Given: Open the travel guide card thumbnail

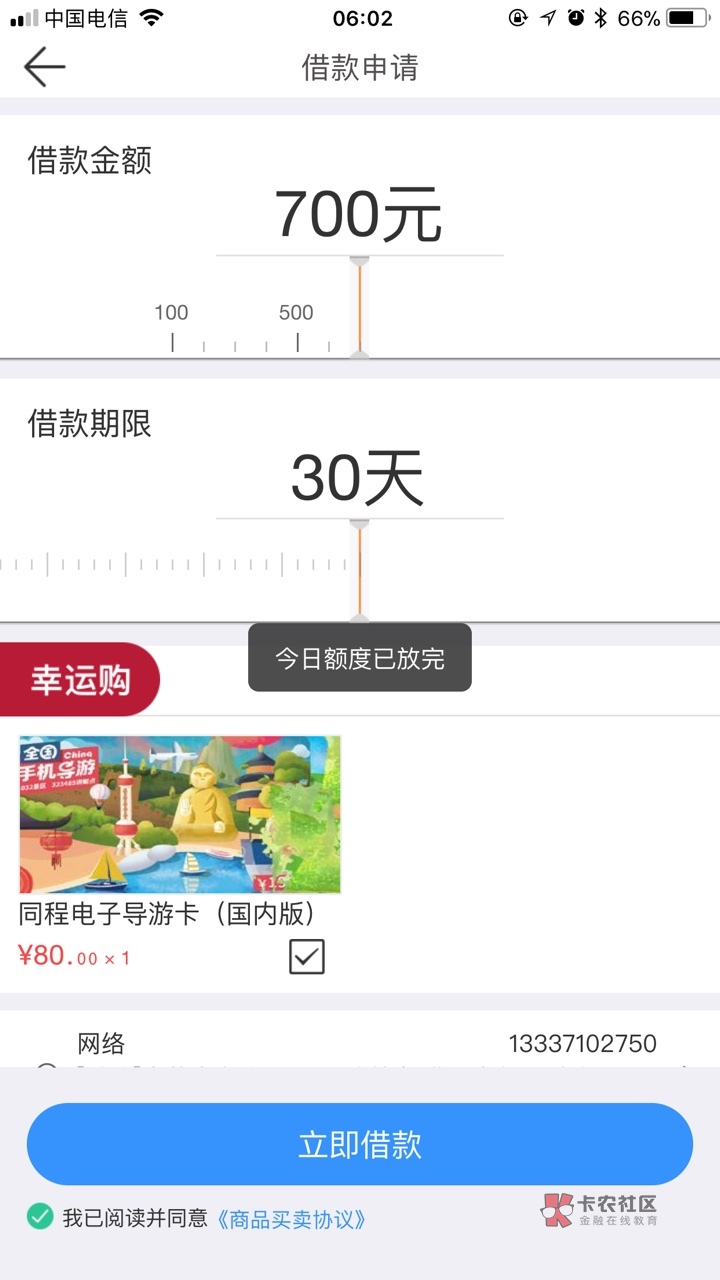Looking at the screenshot, I should coord(180,814).
